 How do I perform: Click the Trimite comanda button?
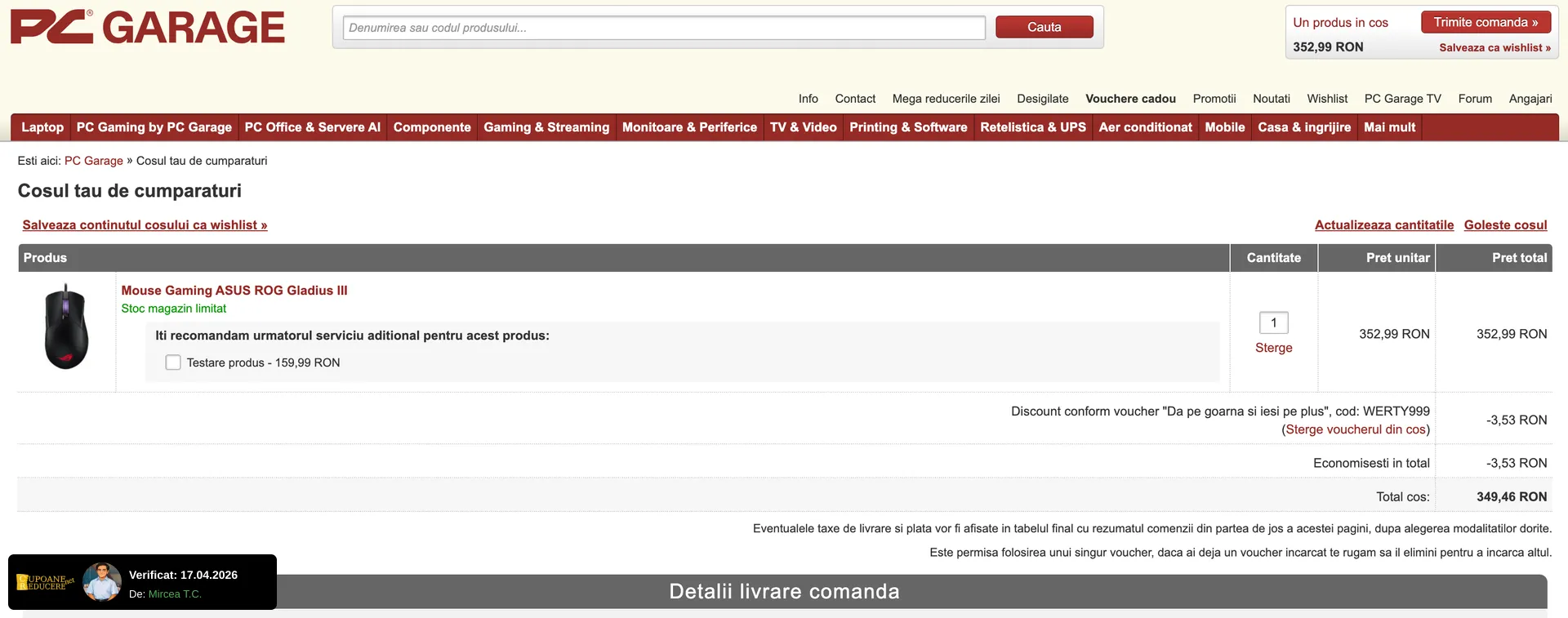[1485, 22]
